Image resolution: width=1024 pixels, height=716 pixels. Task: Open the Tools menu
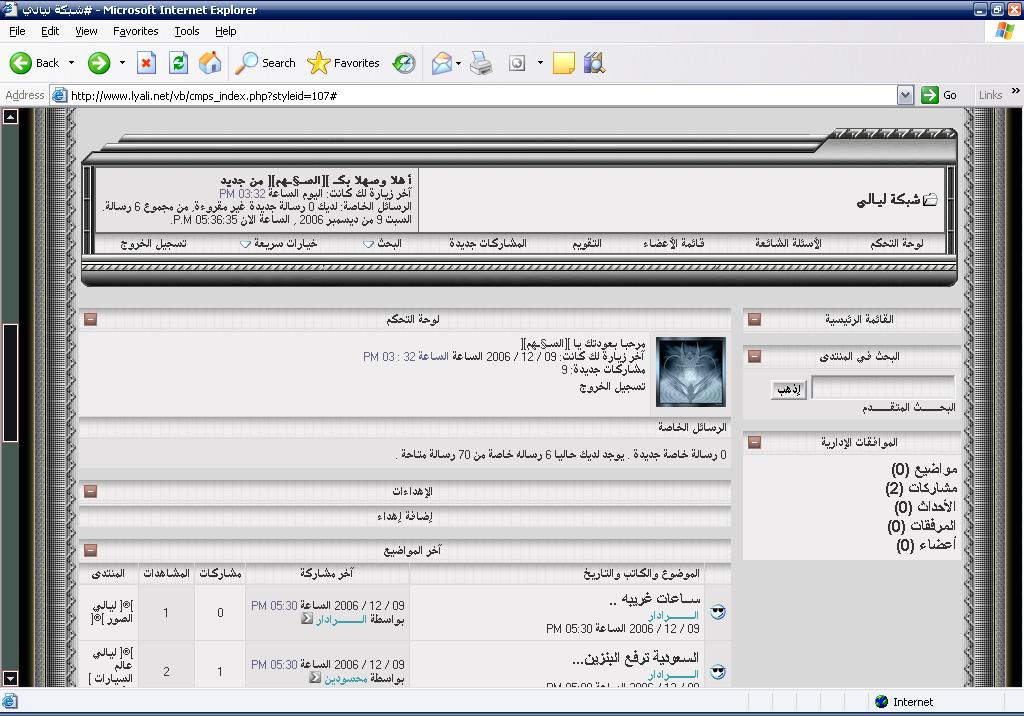(x=187, y=31)
